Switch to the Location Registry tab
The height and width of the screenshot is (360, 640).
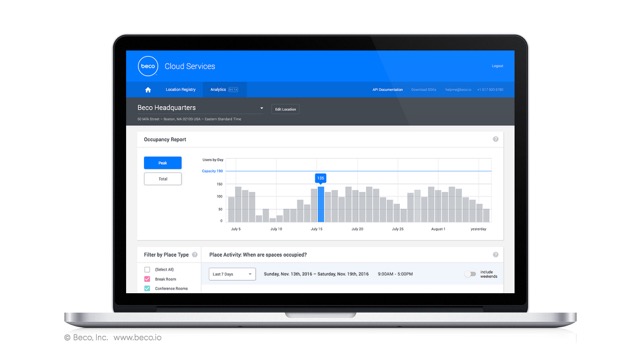pos(180,90)
